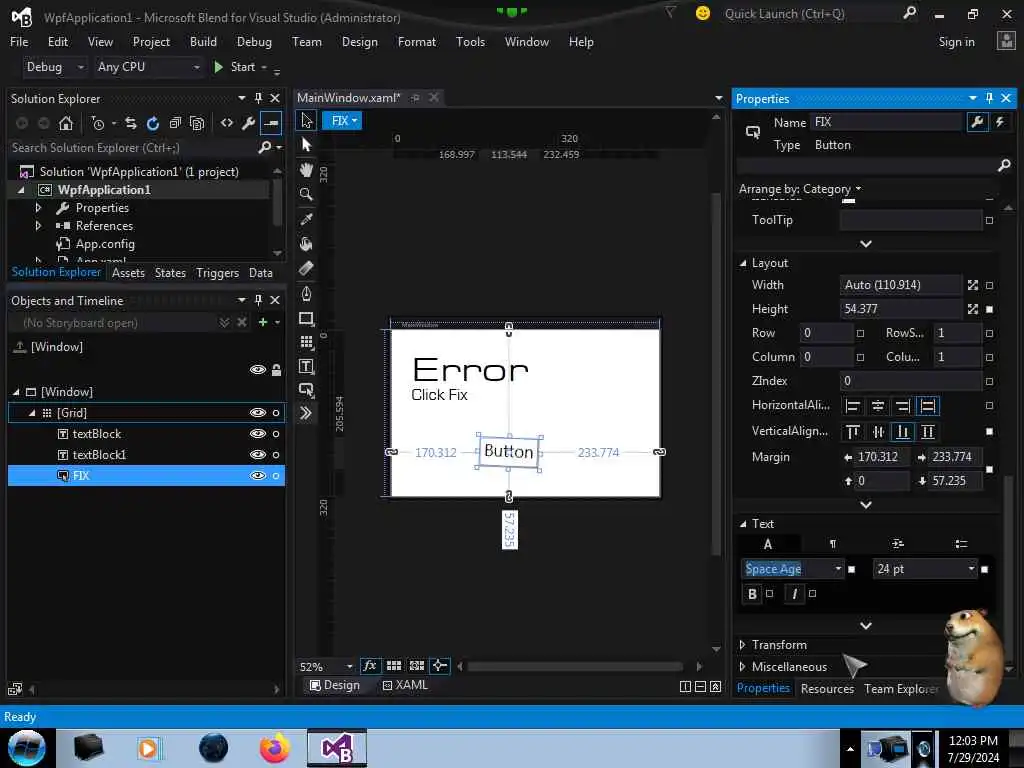
Task: Switch to the XAML view
Action: (405, 685)
